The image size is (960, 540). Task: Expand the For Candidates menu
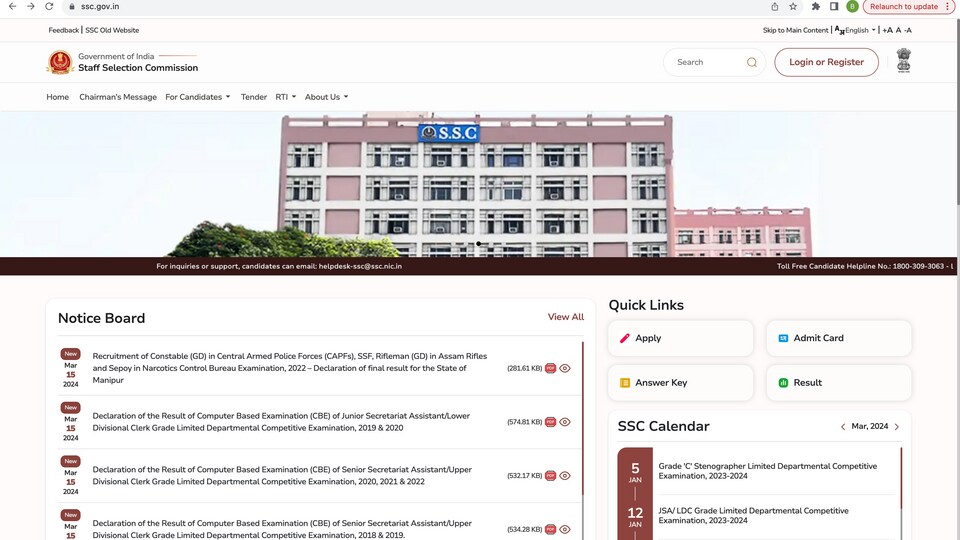198,97
